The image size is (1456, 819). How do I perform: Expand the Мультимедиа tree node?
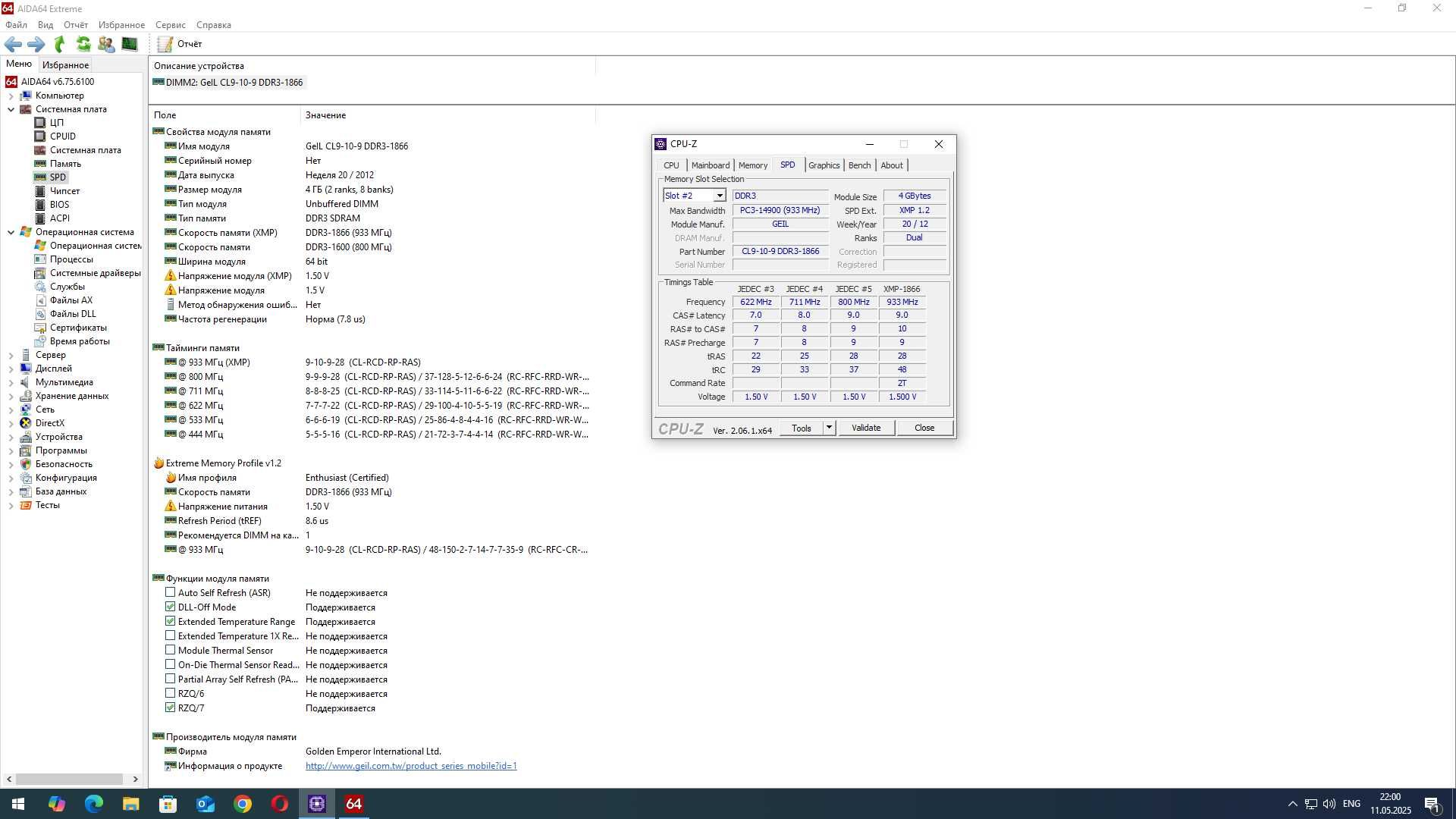coord(11,383)
